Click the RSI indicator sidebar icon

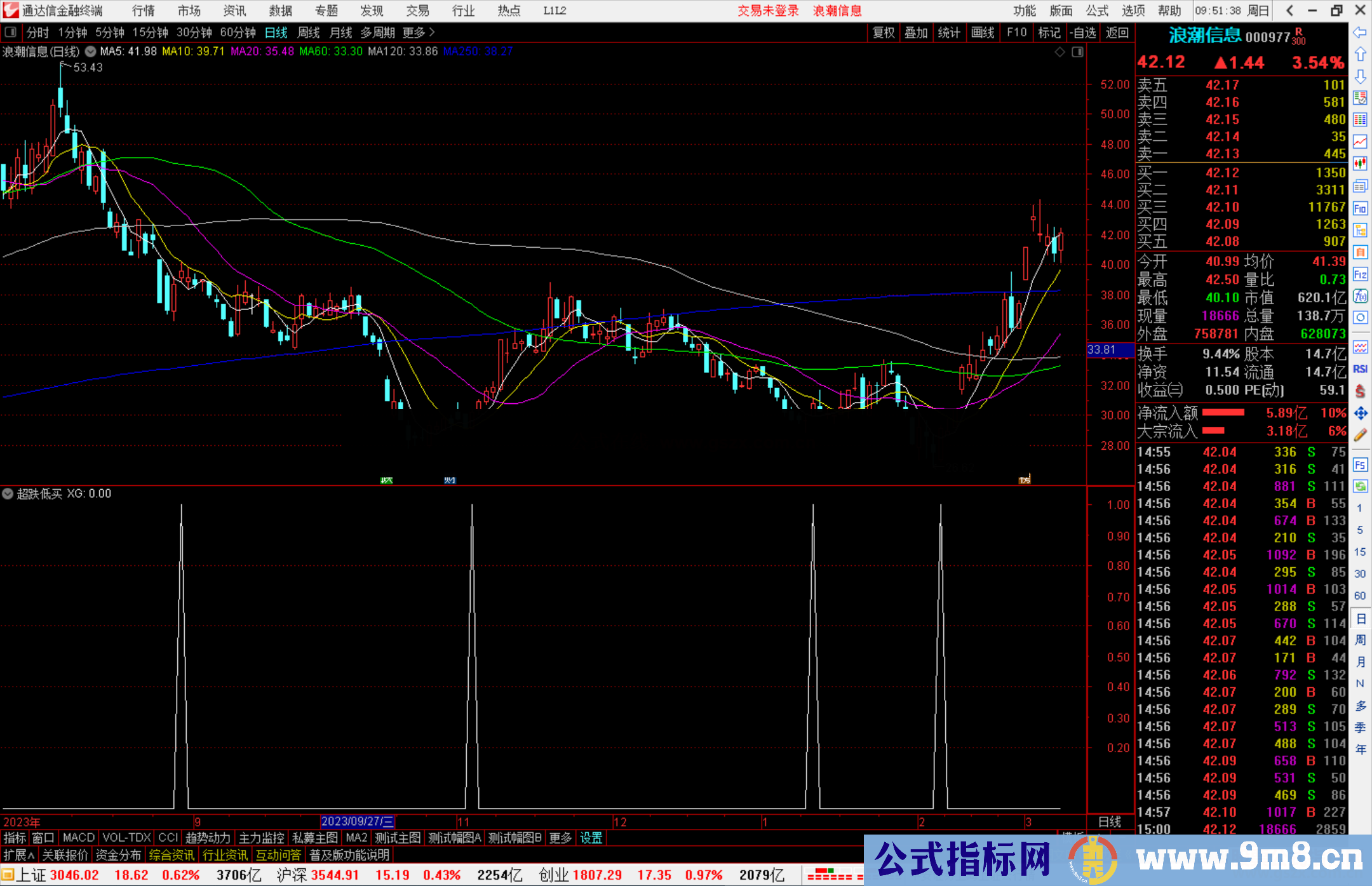coord(1360,369)
